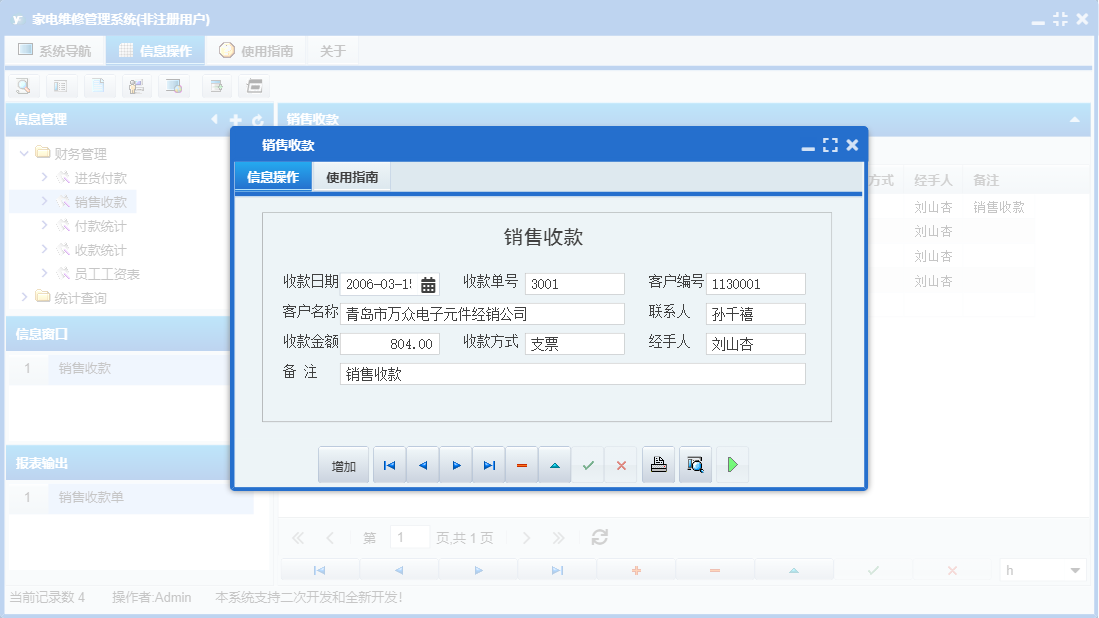1099x618 pixels.
Task: Click the search icon in the main toolbar
Action: point(22,86)
